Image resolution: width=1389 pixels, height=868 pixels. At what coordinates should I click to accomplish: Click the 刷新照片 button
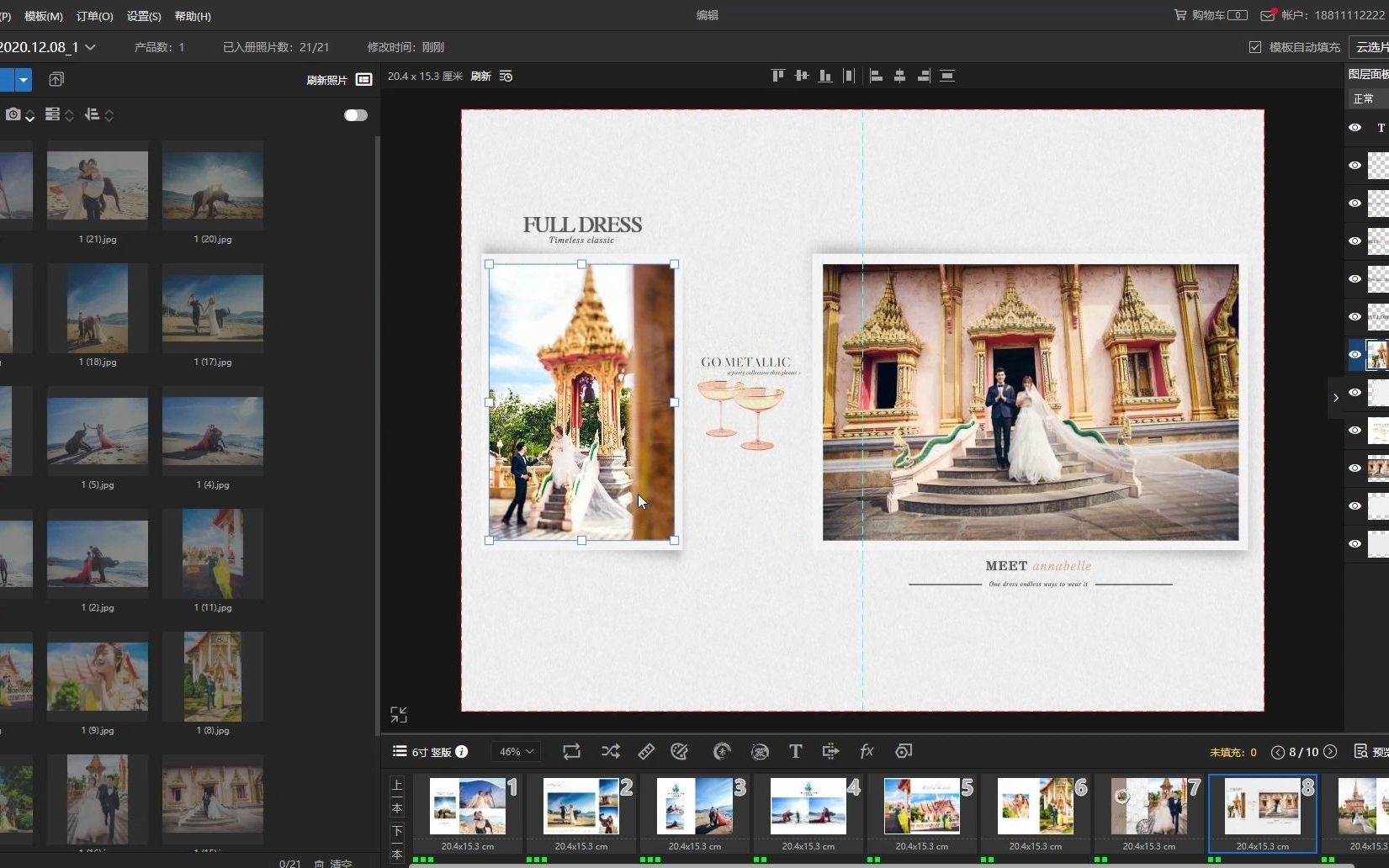[326, 80]
